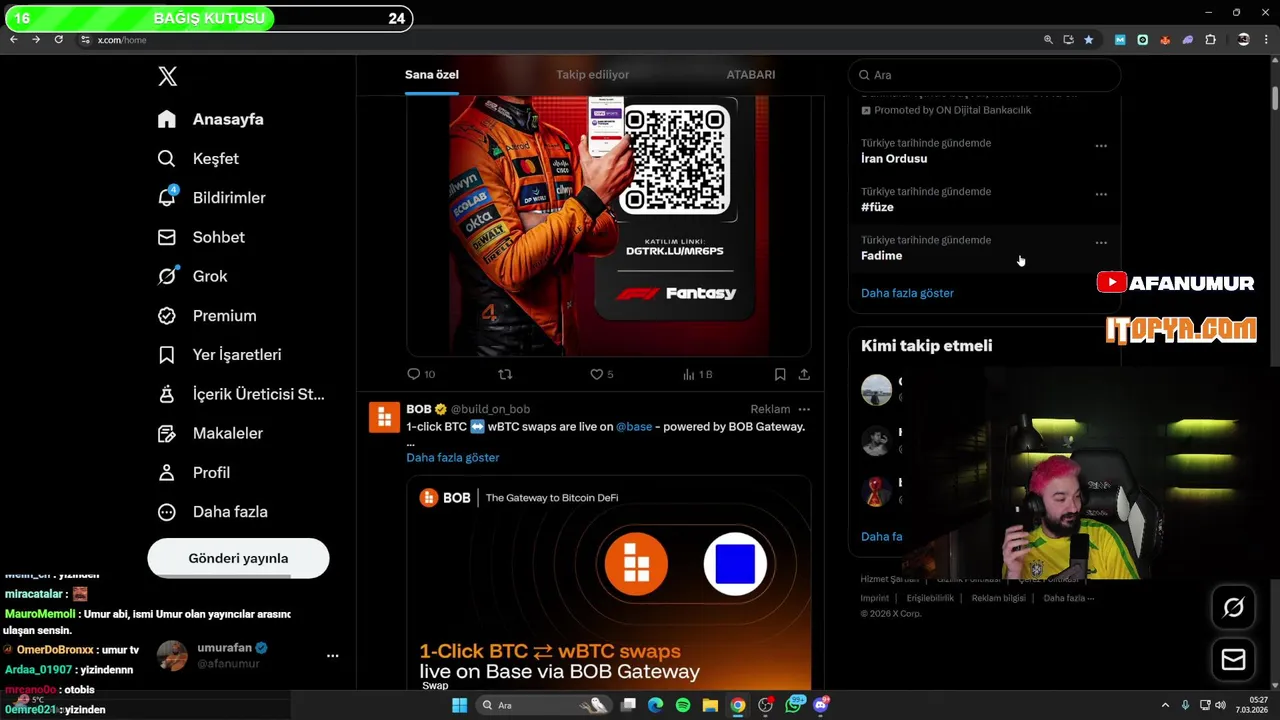Open Makaleler in the sidebar

(x=210, y=433)
